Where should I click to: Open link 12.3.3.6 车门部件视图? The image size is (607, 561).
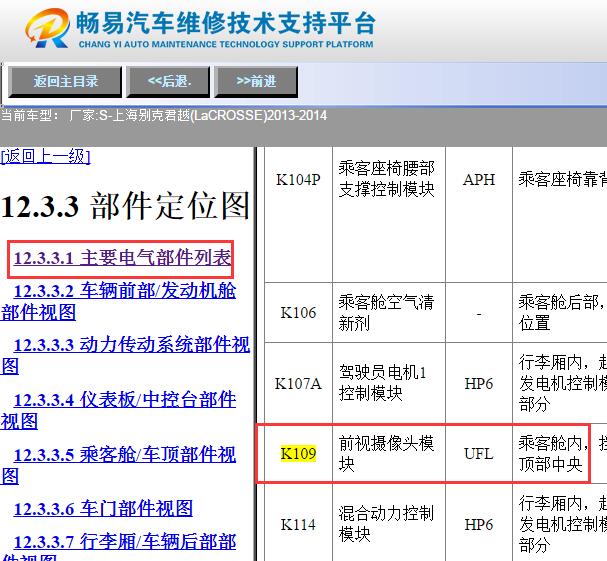tap(103, 509)
